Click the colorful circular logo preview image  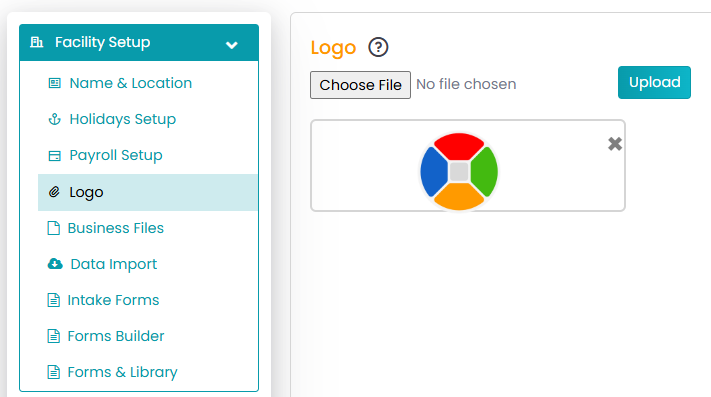459,171
